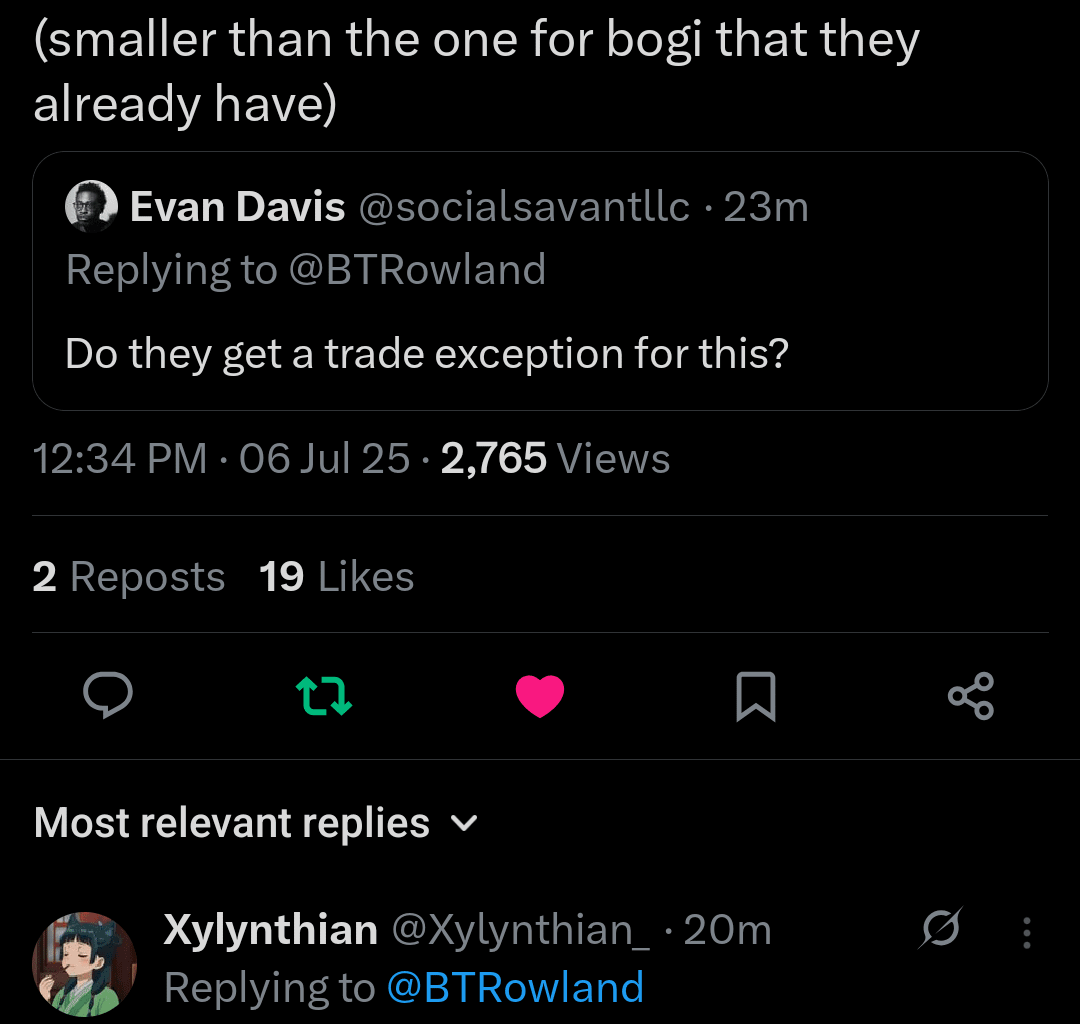Click the @BTRowland mention link
1080x1024 pixels.
click(x=515, y=987)
